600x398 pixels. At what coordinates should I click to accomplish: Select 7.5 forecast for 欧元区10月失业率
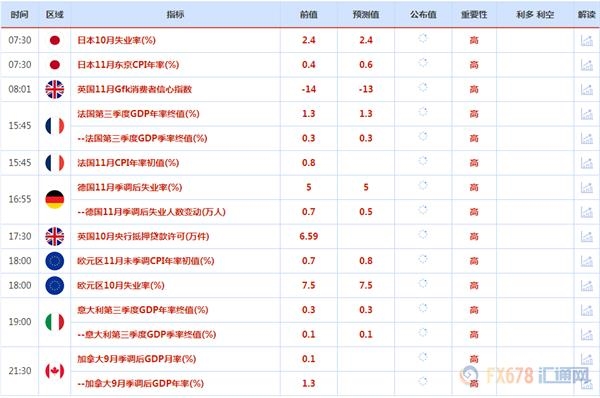[366, 285]
